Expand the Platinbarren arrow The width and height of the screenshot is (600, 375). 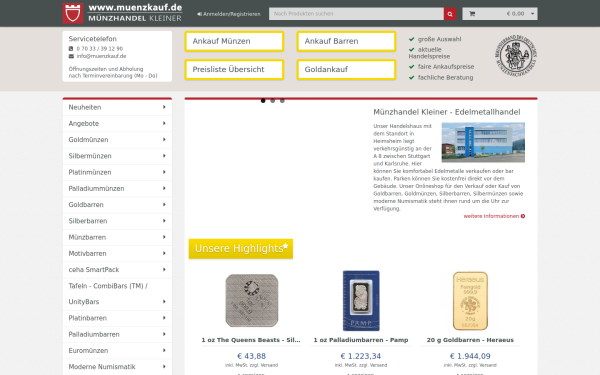coord(164,318)
